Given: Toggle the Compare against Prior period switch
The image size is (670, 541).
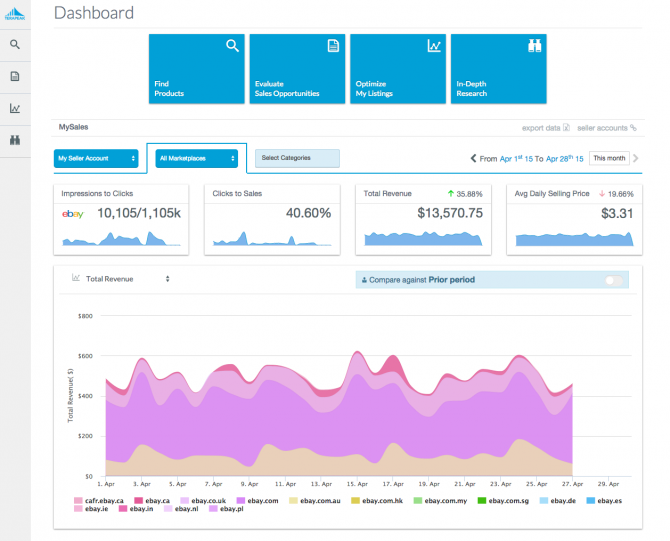Looking at the screenshot, I should [614, 280].
